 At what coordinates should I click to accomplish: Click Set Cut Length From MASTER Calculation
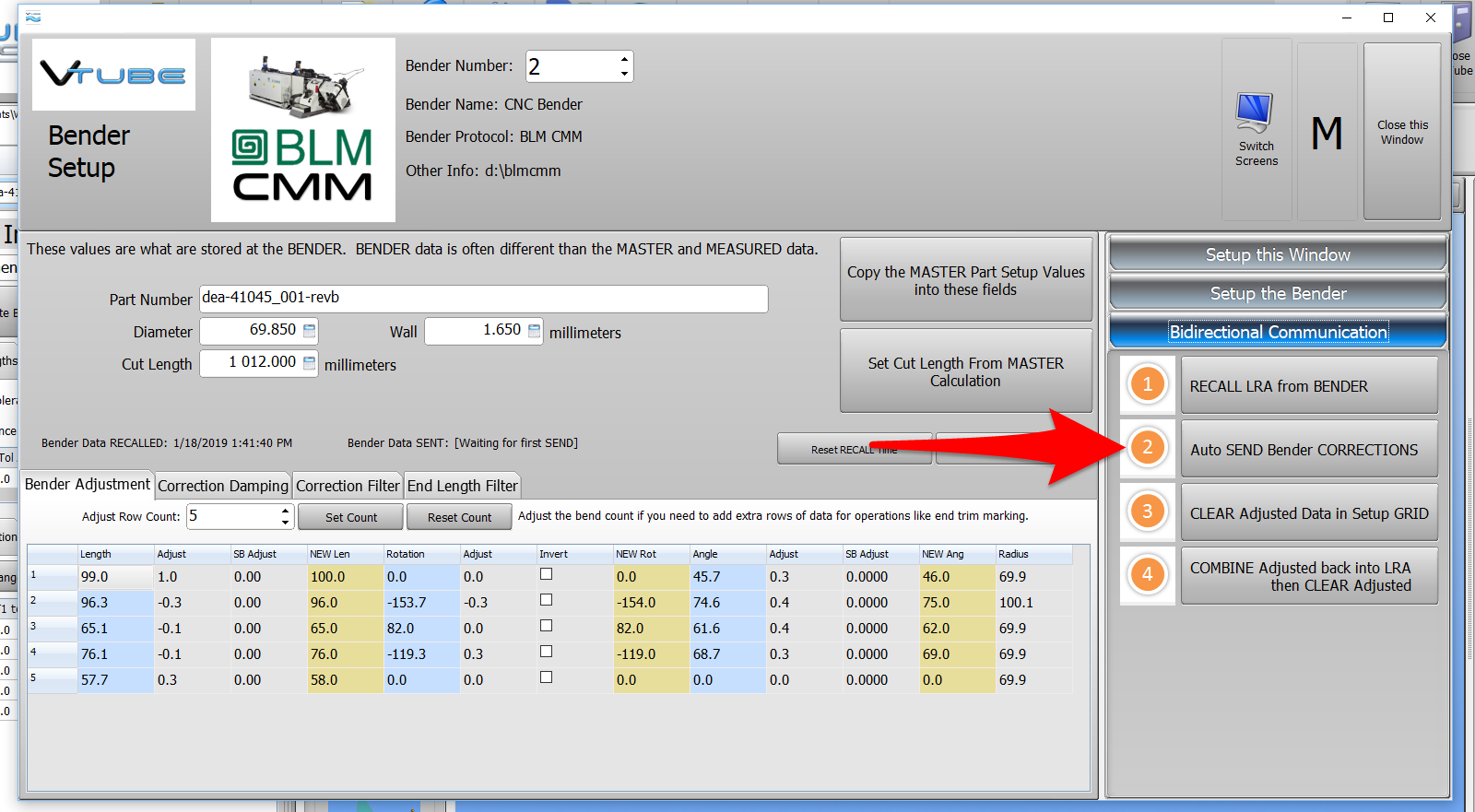[965, 371]
